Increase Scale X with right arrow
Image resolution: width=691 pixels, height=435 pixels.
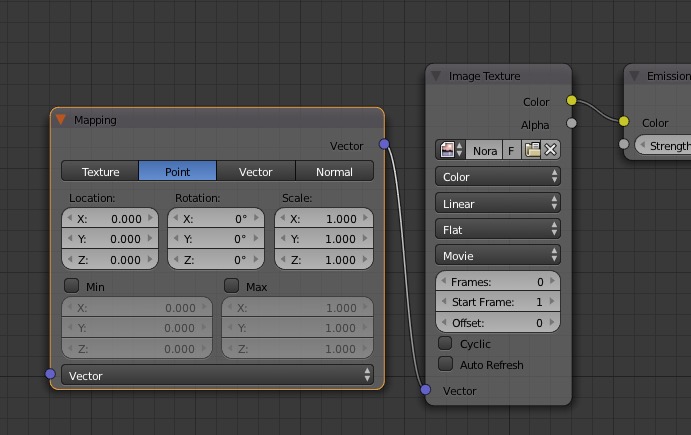[x=366, y=218]
